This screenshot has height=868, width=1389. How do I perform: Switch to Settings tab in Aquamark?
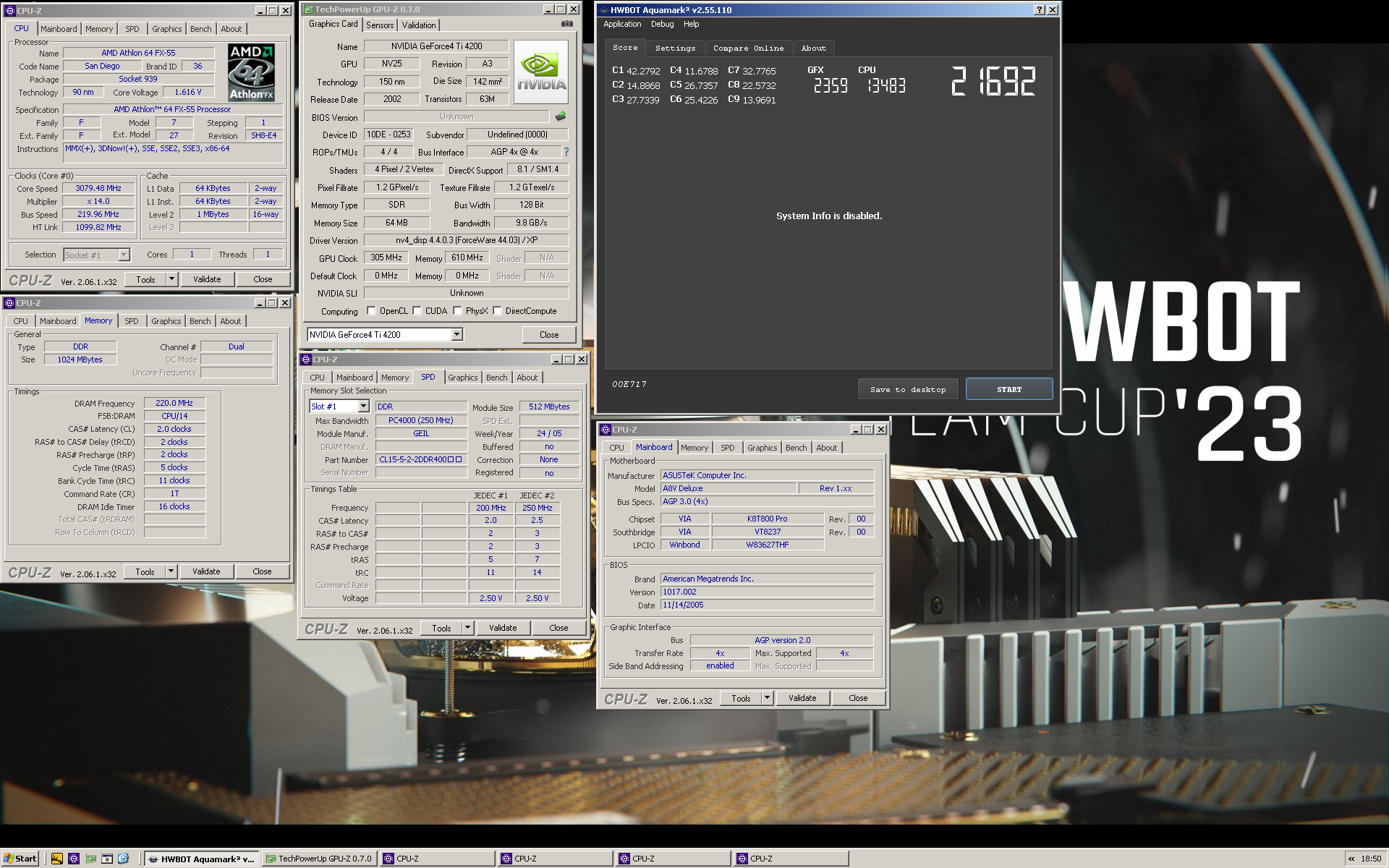click(675, 48)
